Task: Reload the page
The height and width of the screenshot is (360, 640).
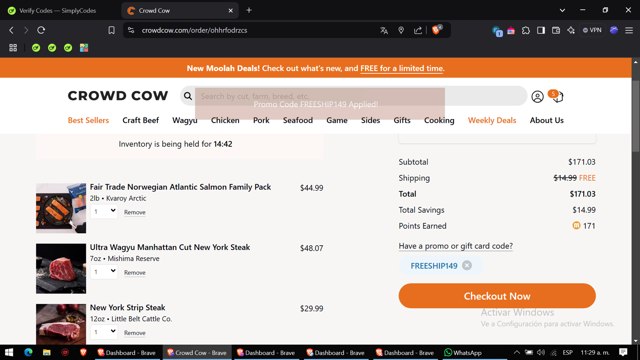Action: (x=41, y=30)
